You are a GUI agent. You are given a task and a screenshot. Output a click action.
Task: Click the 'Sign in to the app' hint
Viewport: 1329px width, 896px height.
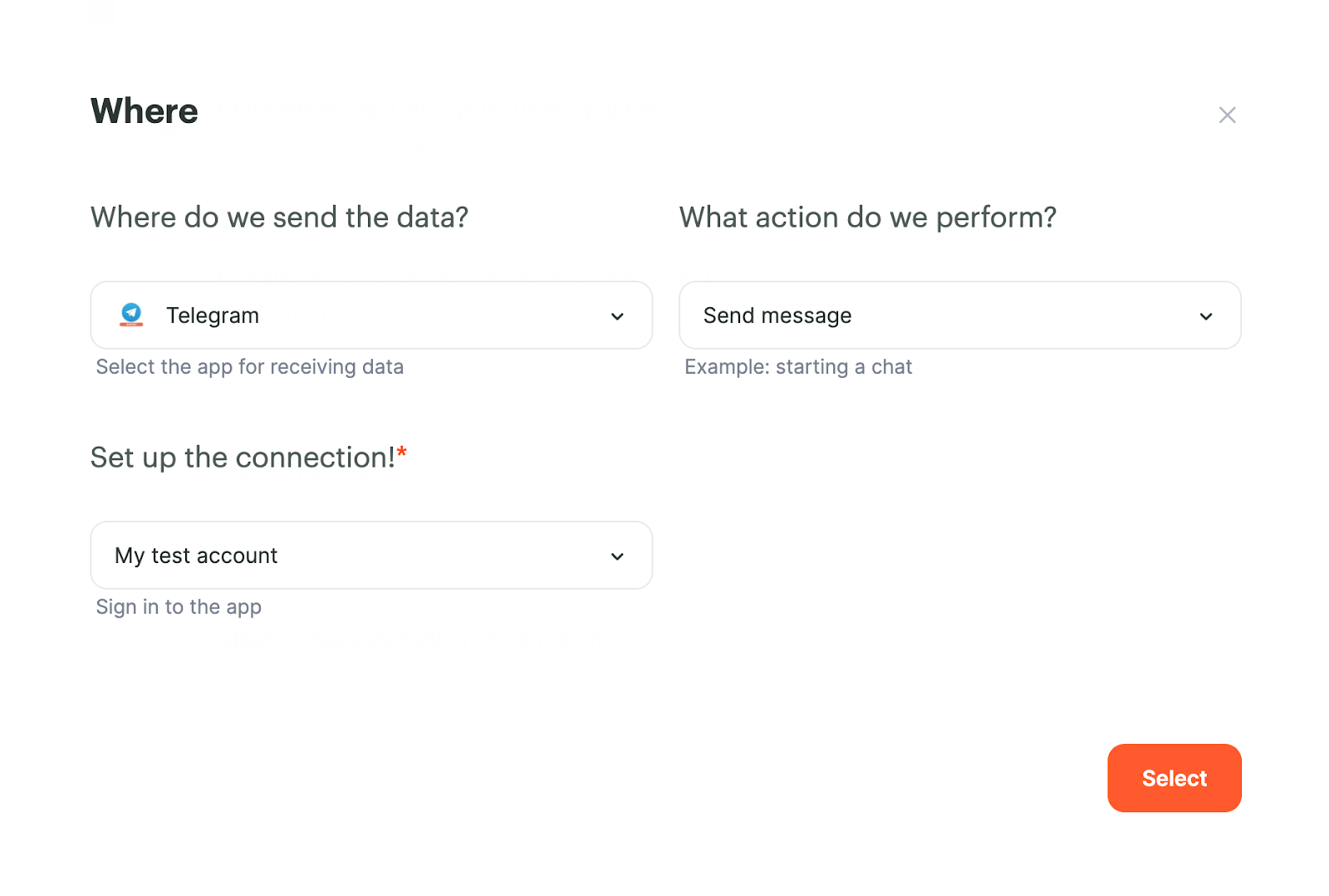click(179, 607)
